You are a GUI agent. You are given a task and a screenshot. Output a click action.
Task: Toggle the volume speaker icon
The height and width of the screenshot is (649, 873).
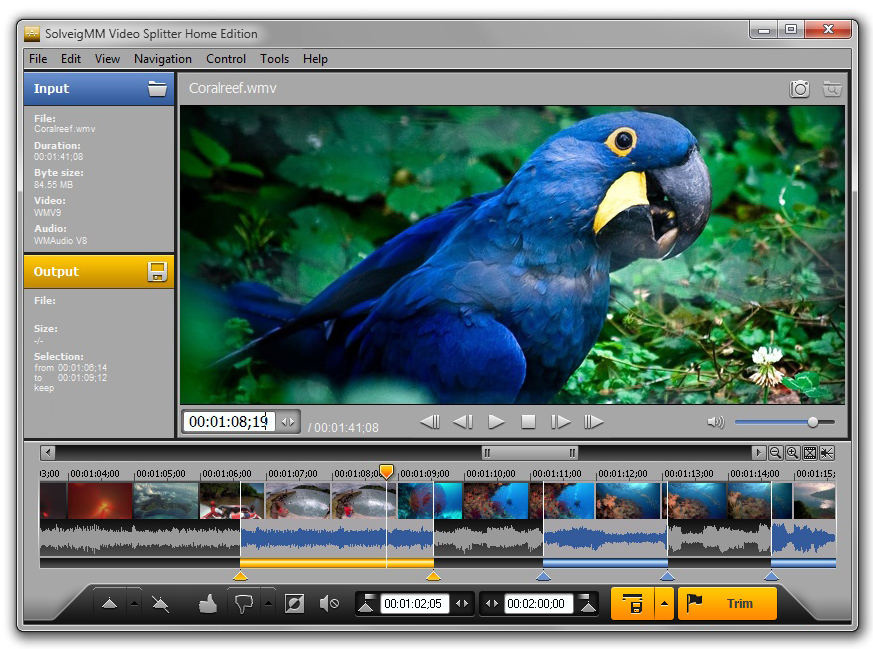[715, 422]
